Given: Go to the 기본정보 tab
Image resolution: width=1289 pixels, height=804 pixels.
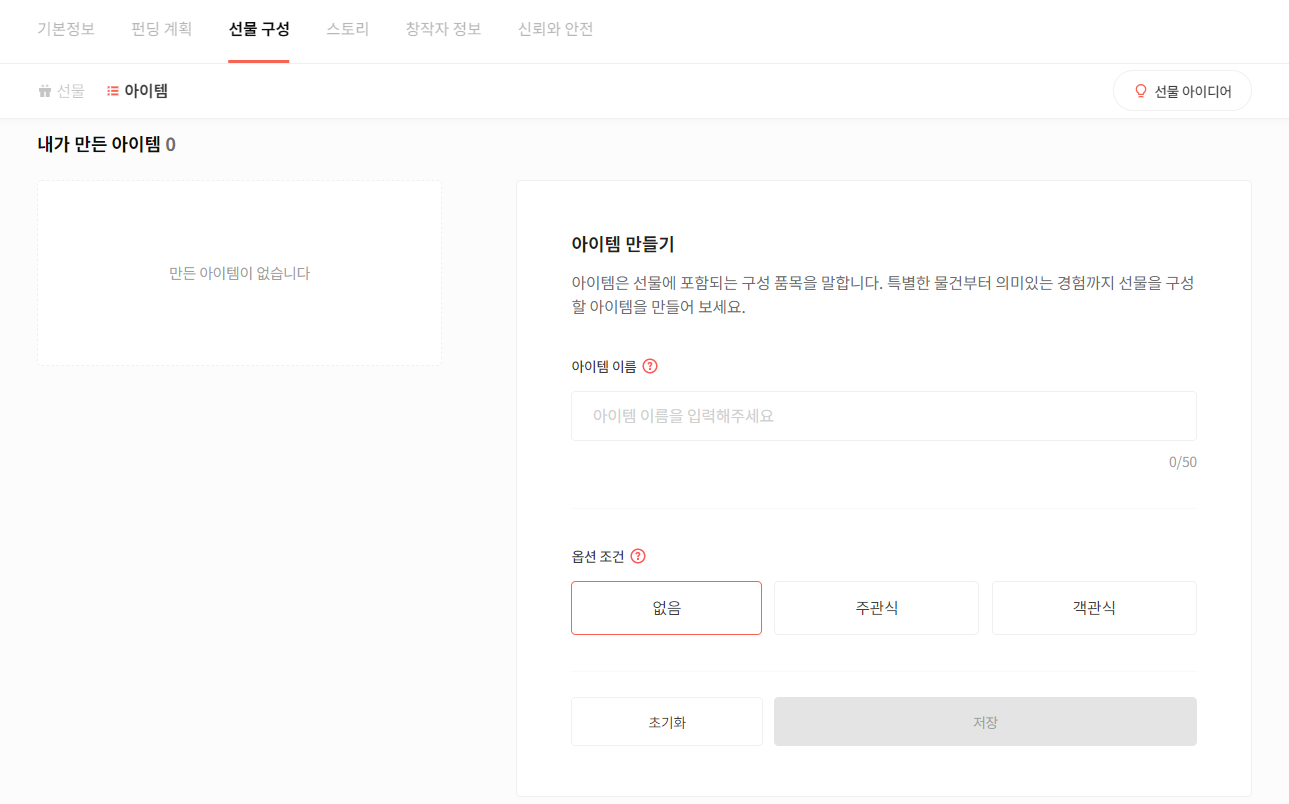Looking at the screenshot, I should 66,29.
